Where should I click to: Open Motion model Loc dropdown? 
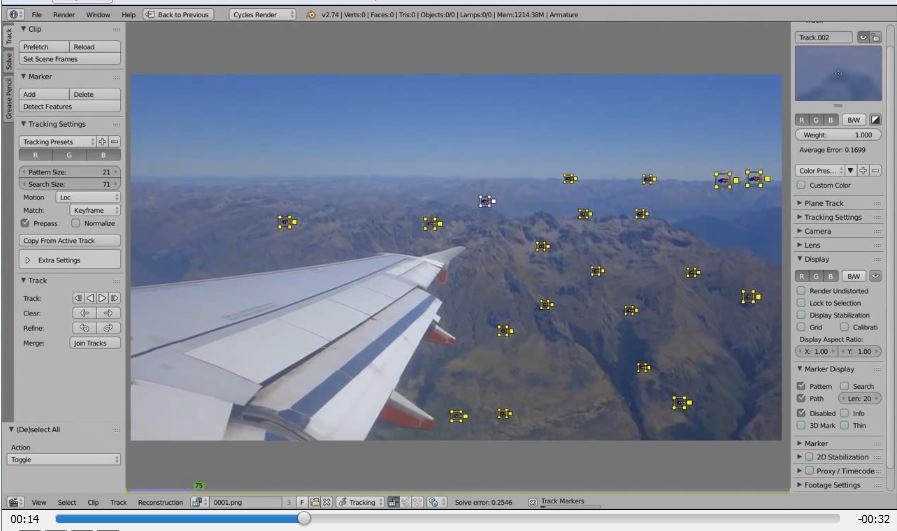tap(88, 197)
